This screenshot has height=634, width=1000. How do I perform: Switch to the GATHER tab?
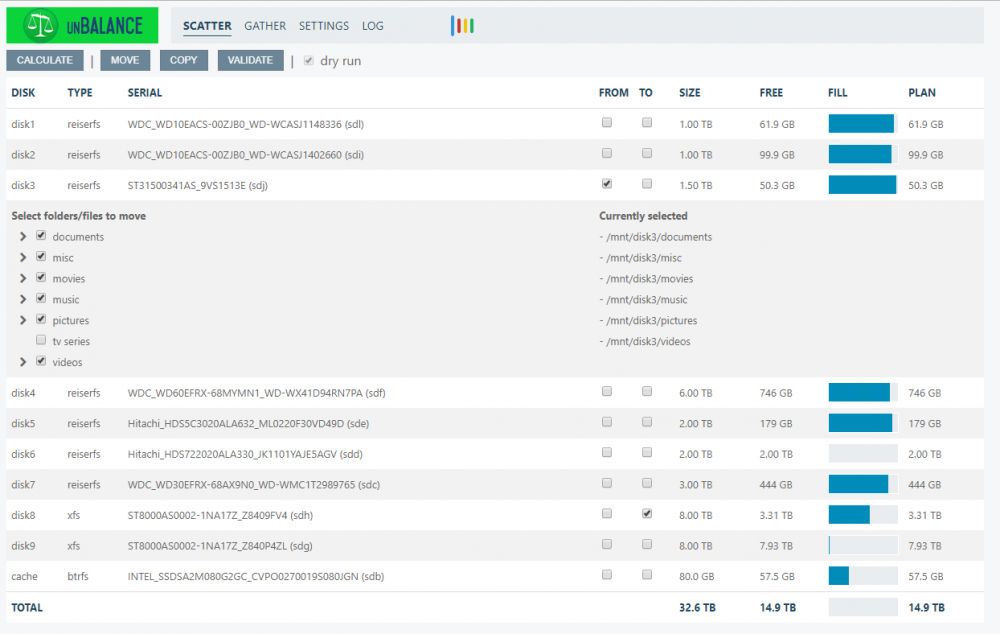click(x=265, y=26)
